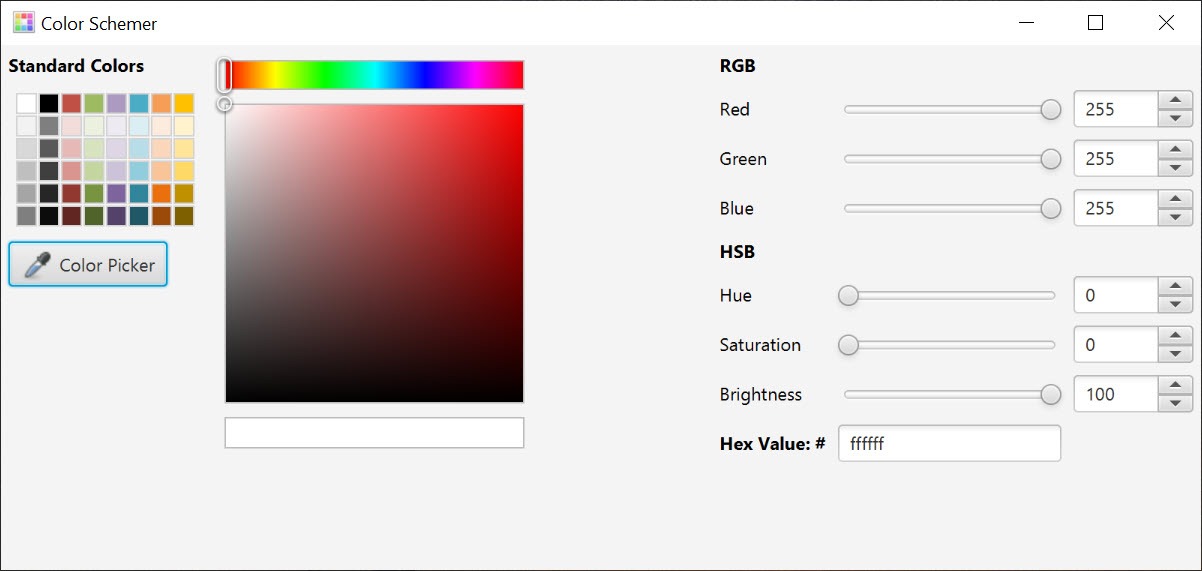The height and width of the screenshot is (571, 1202).
Task: Click the cyan region of hue bar
Action: point(375,75)
